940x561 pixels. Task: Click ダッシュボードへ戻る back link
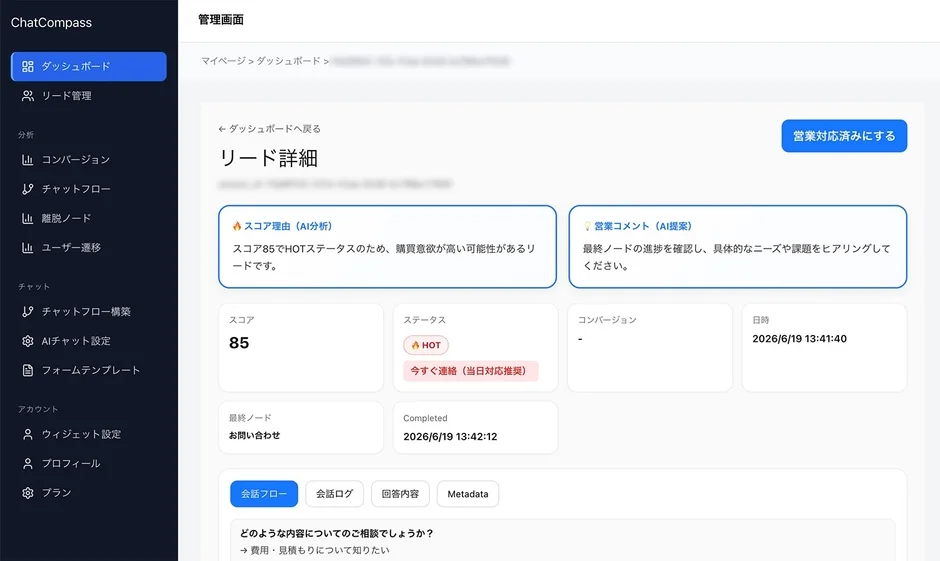tap(270, 129)
